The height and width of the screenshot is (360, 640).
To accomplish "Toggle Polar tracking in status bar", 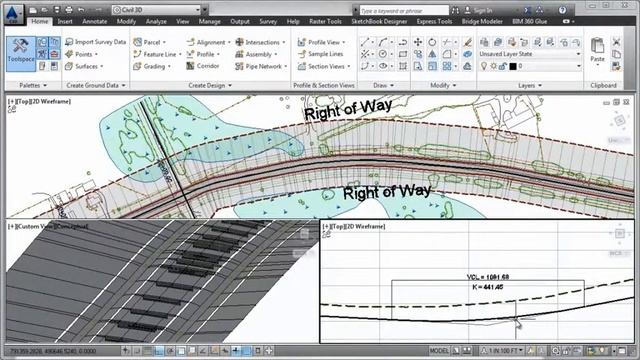I will click(x=170, y=350).
